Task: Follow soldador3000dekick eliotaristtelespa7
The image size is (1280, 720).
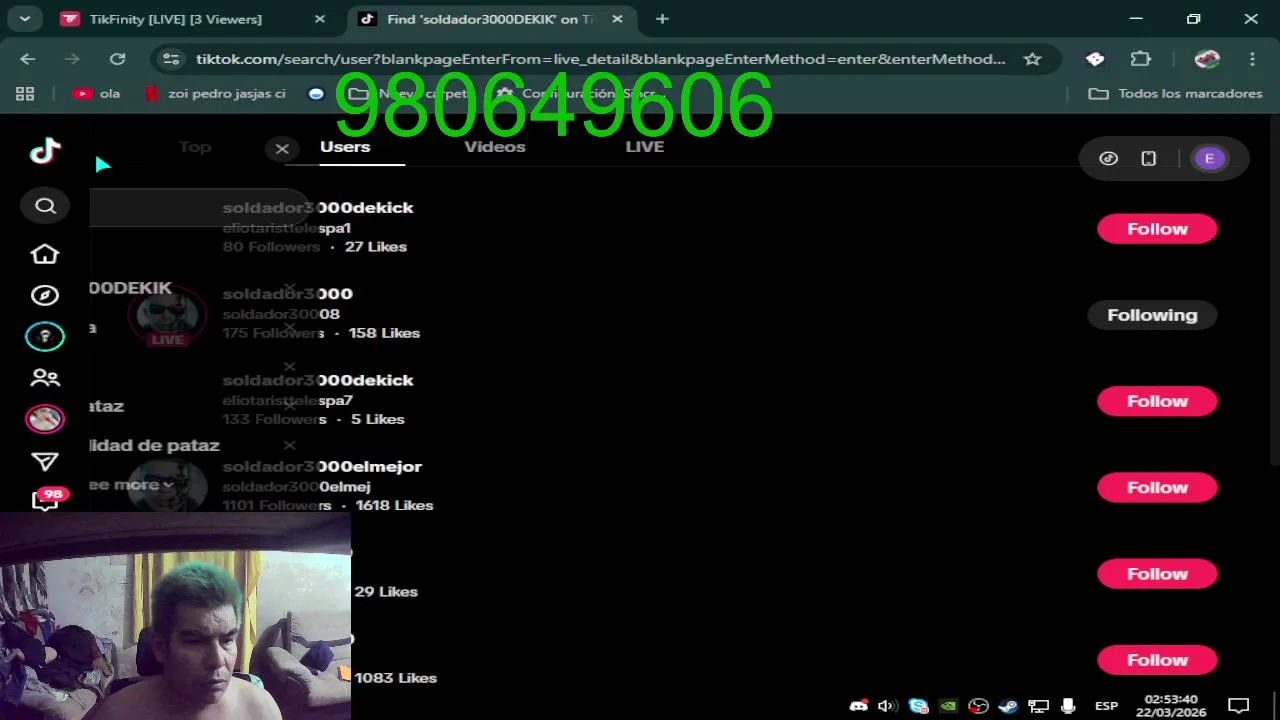Action: [1157, 401]
